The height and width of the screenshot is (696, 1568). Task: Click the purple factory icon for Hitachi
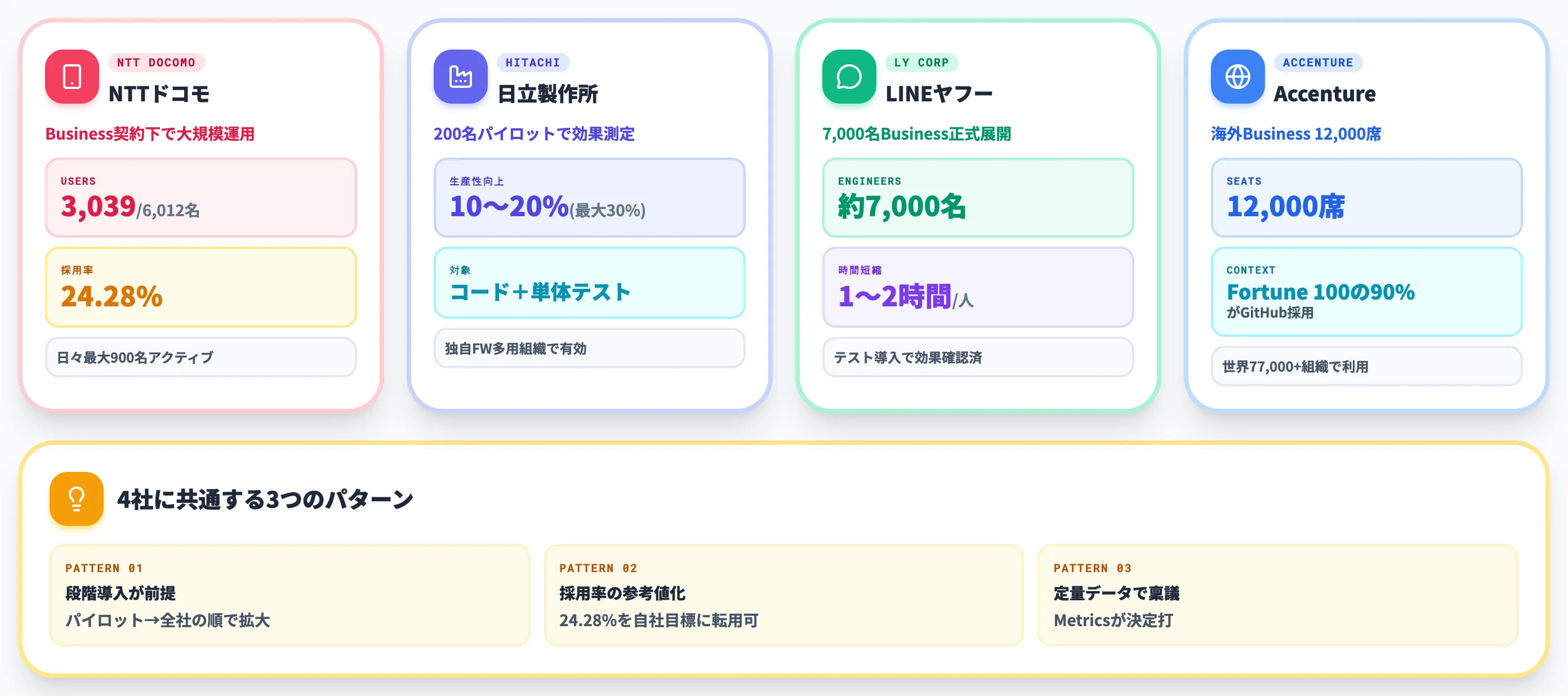coord(460,77)
